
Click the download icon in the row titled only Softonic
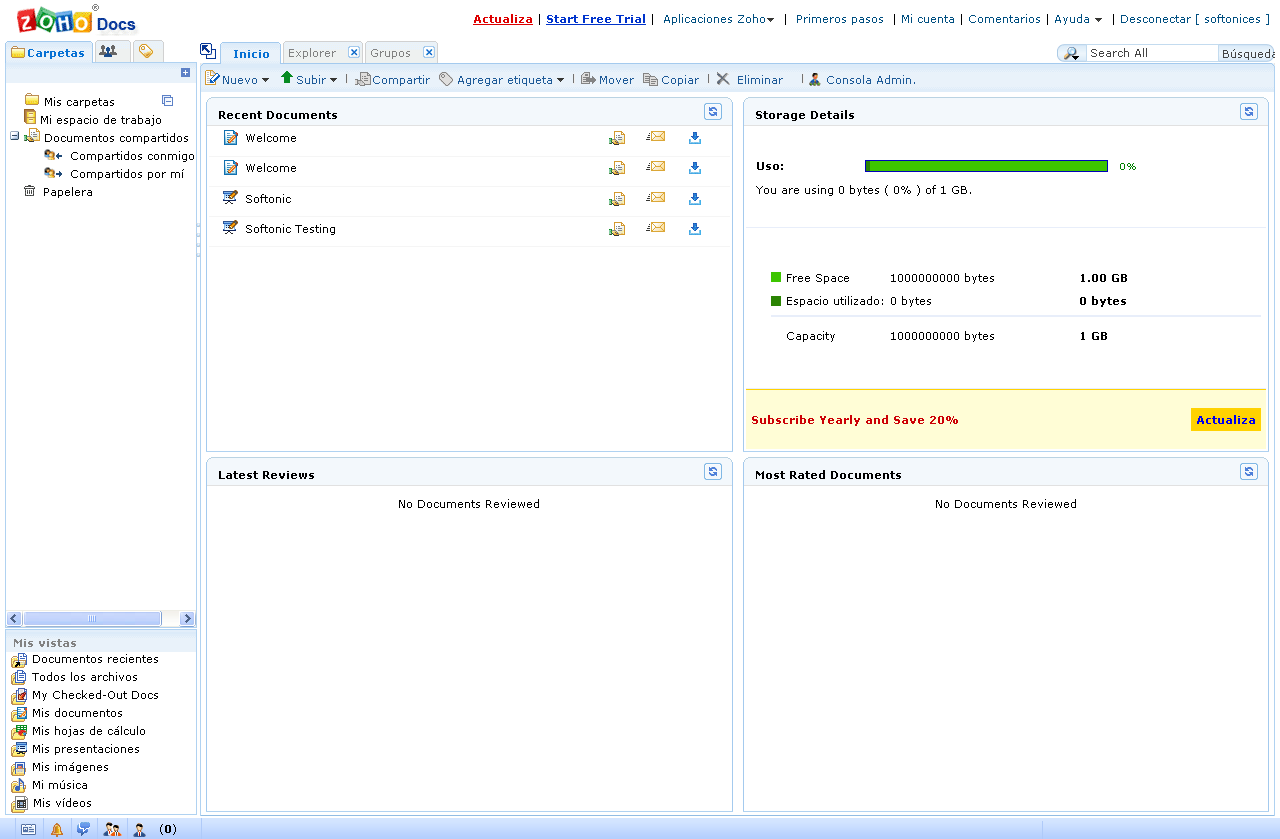695,199
